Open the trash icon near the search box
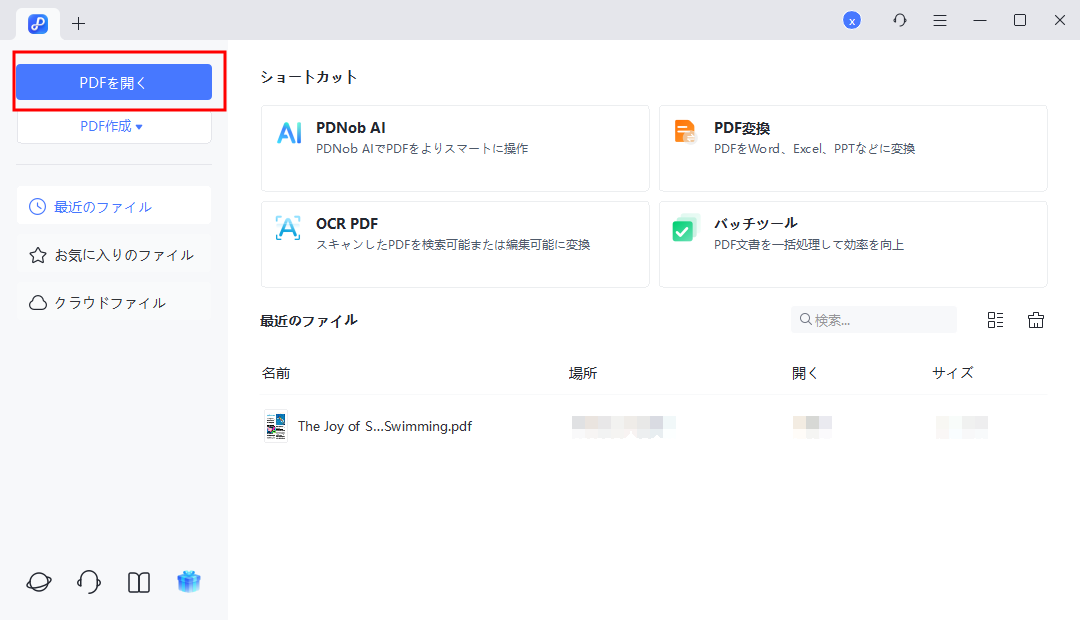This screenshot has width=1080, height=620. (x=1036, y=319)
